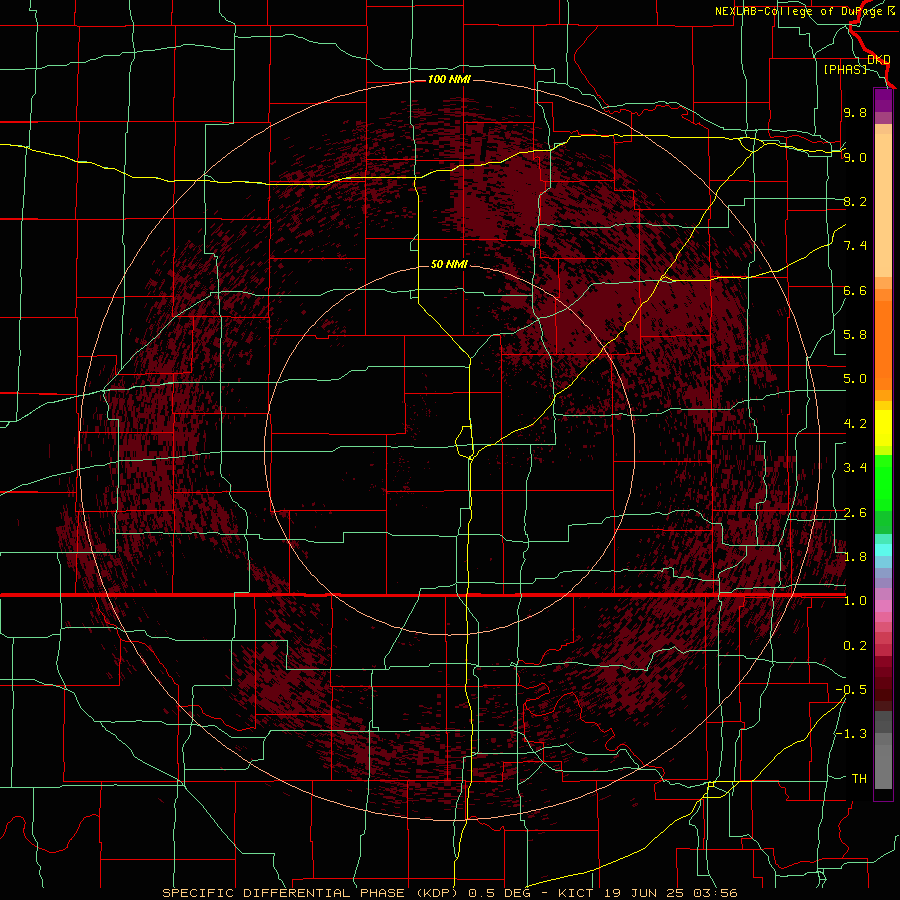This screenshot has width=900, height=900.
Task: Click the 9.8 scale value
Action: 855,112
